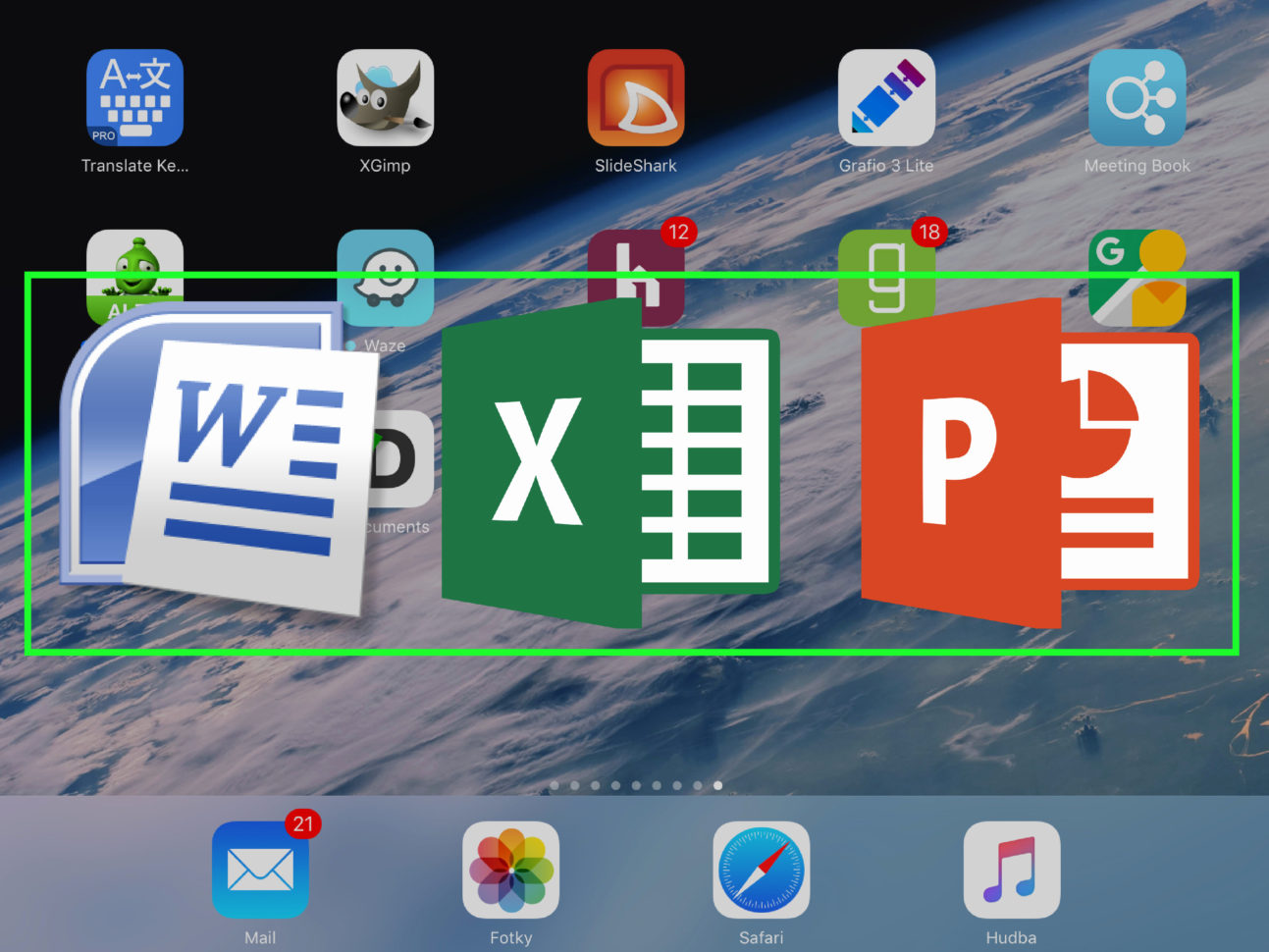Open the Hudba music app
The width and height of the screenshot is (1269, 952).
(1011, 871)
